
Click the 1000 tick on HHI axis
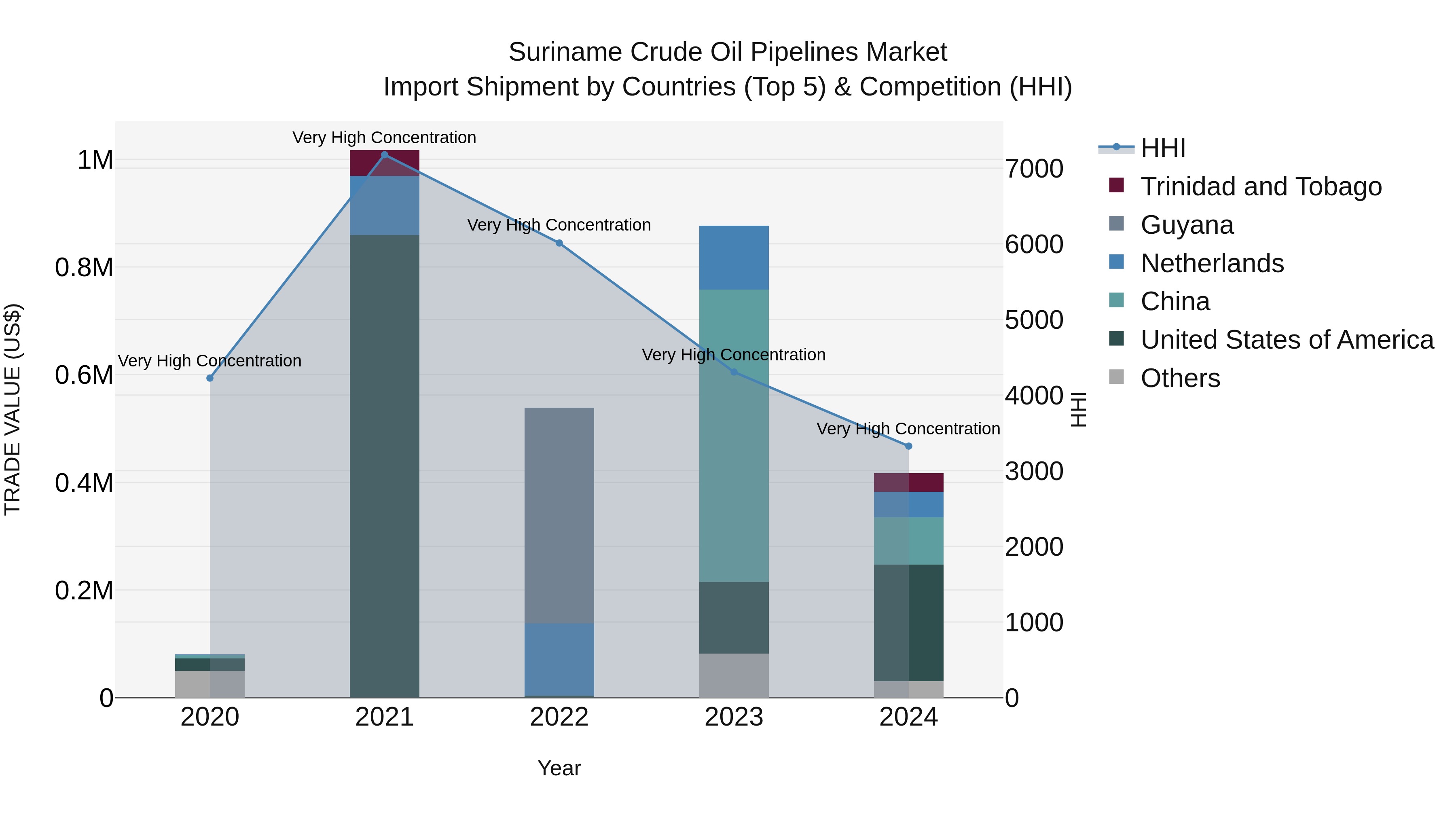pos(1034,622)
